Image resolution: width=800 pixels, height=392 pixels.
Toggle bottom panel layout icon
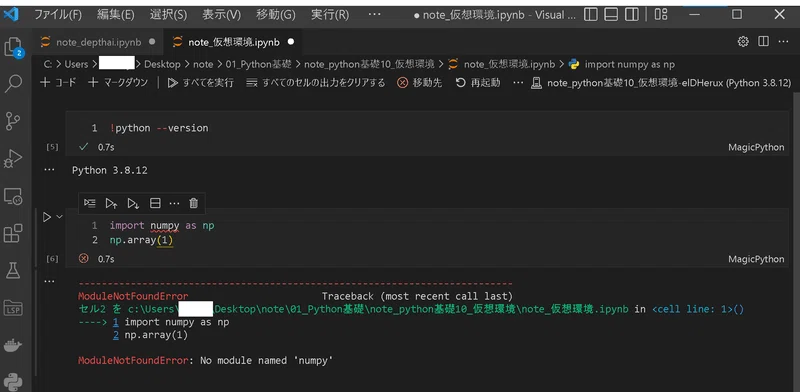coord(611,14)
